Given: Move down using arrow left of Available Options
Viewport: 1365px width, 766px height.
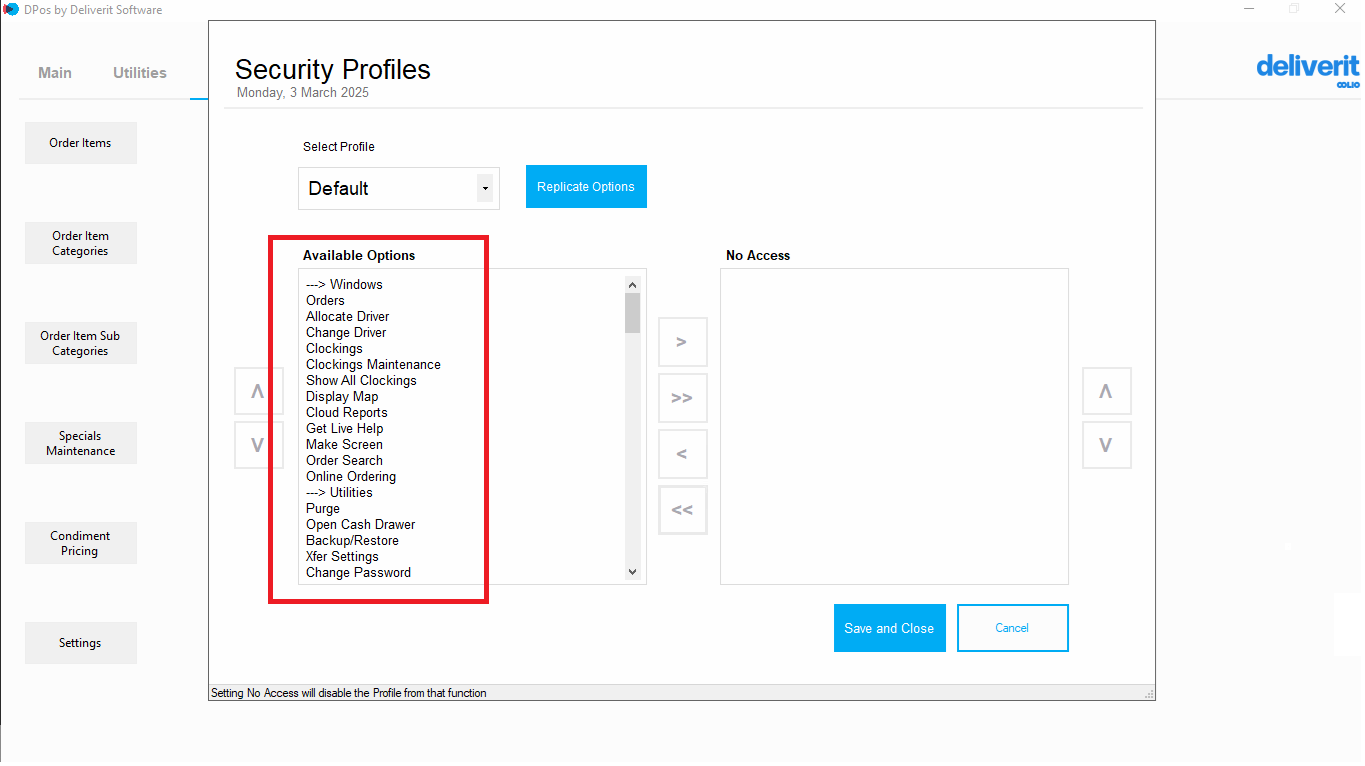Looking at the screenshot, I should (258, 445).
